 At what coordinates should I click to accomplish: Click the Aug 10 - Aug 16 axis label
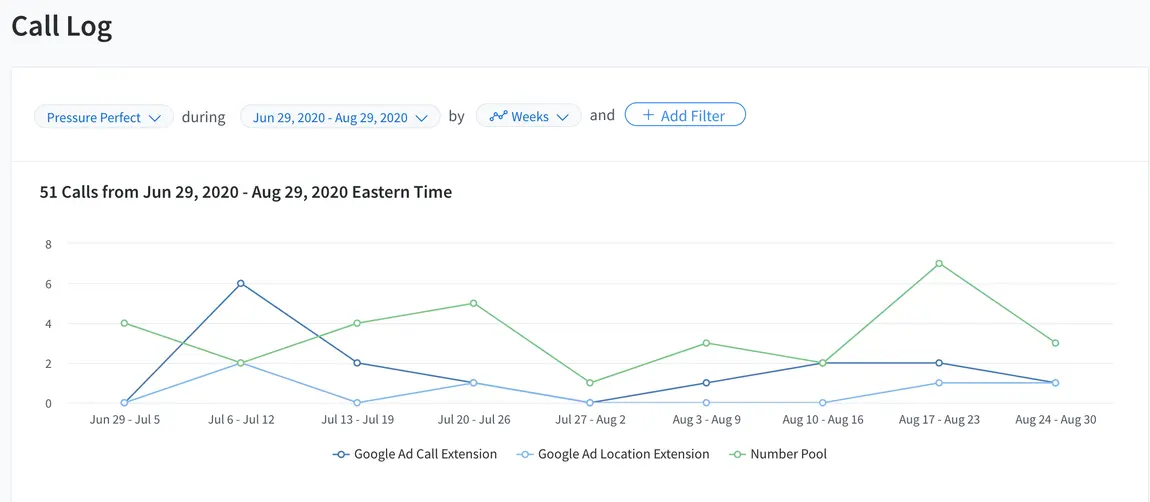point(823,421)
